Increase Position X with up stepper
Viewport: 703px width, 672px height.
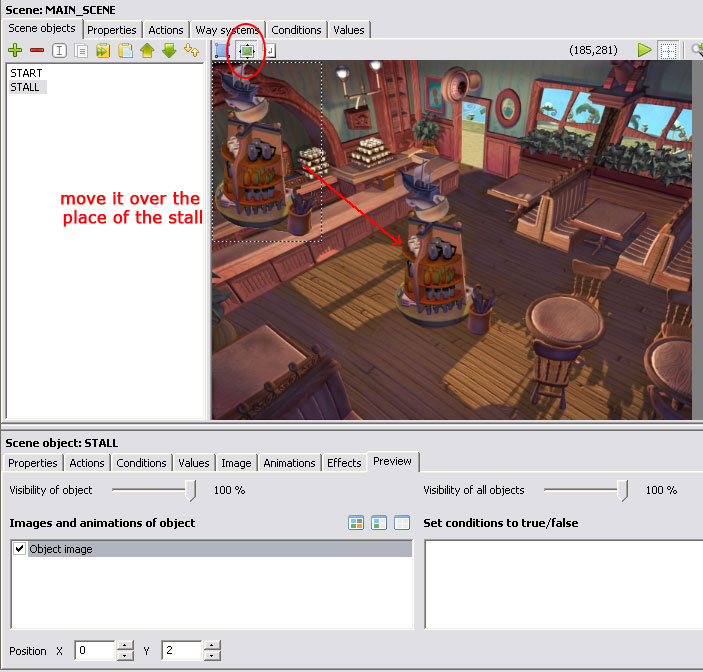(x=125, y=646)
